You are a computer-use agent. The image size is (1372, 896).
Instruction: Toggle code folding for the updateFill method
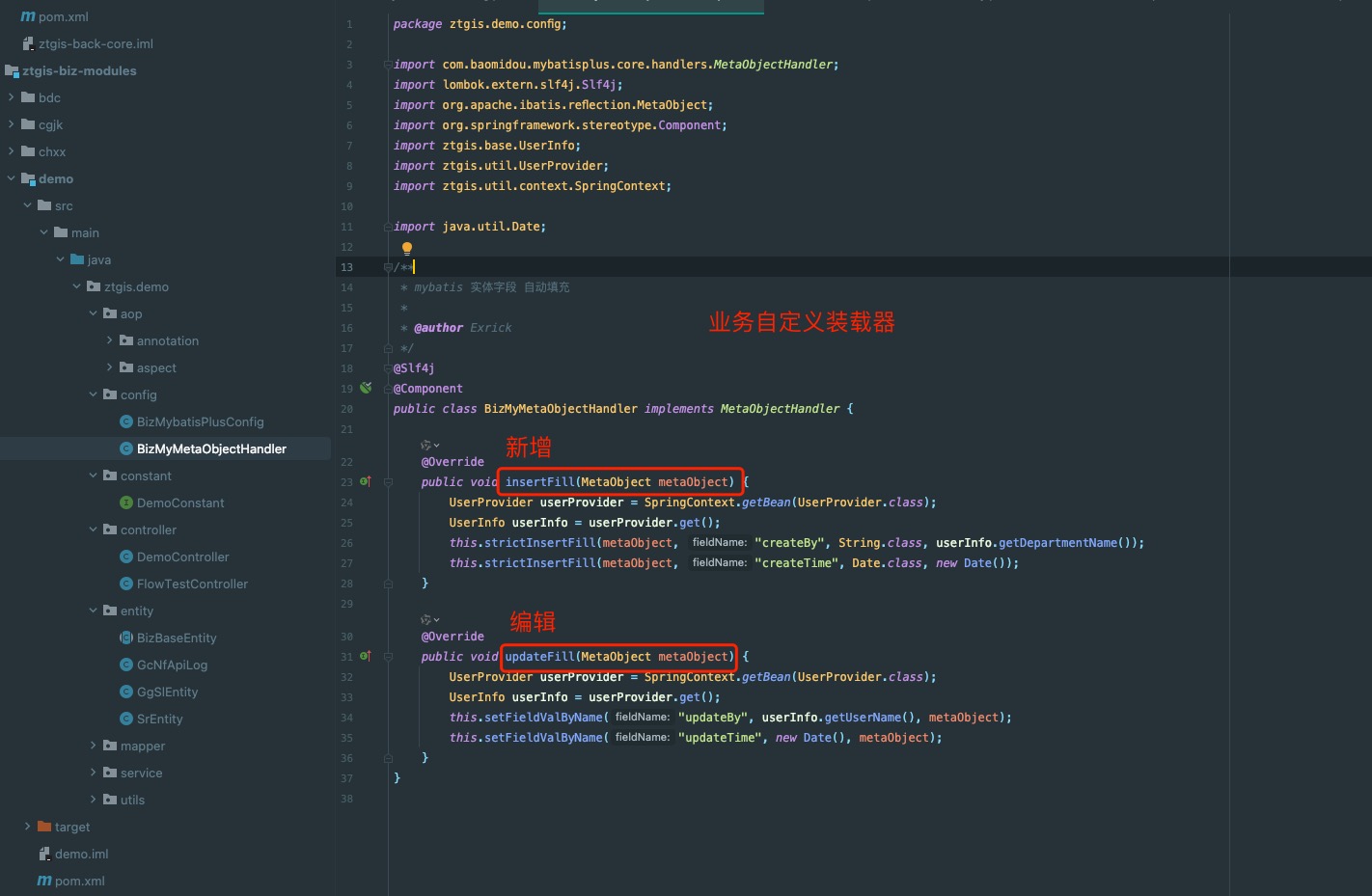(388, 656)
